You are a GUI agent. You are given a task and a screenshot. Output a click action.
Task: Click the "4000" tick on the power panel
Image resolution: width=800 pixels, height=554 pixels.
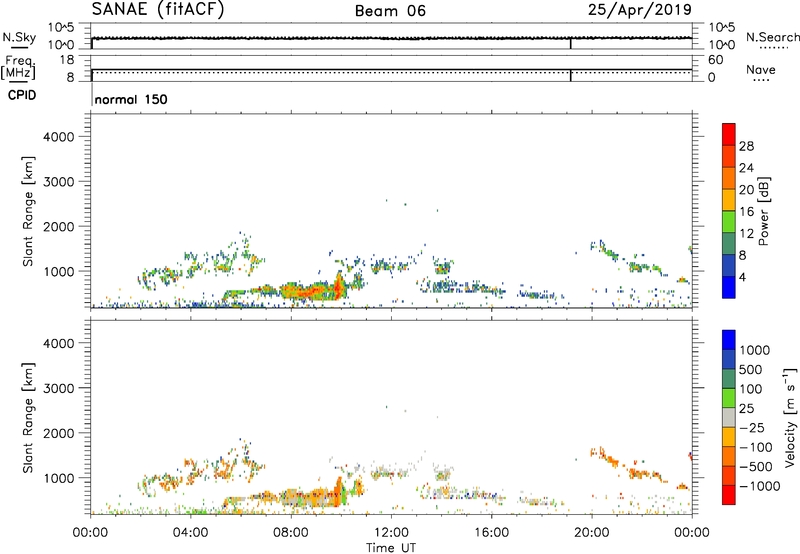[x=59, y=137]
